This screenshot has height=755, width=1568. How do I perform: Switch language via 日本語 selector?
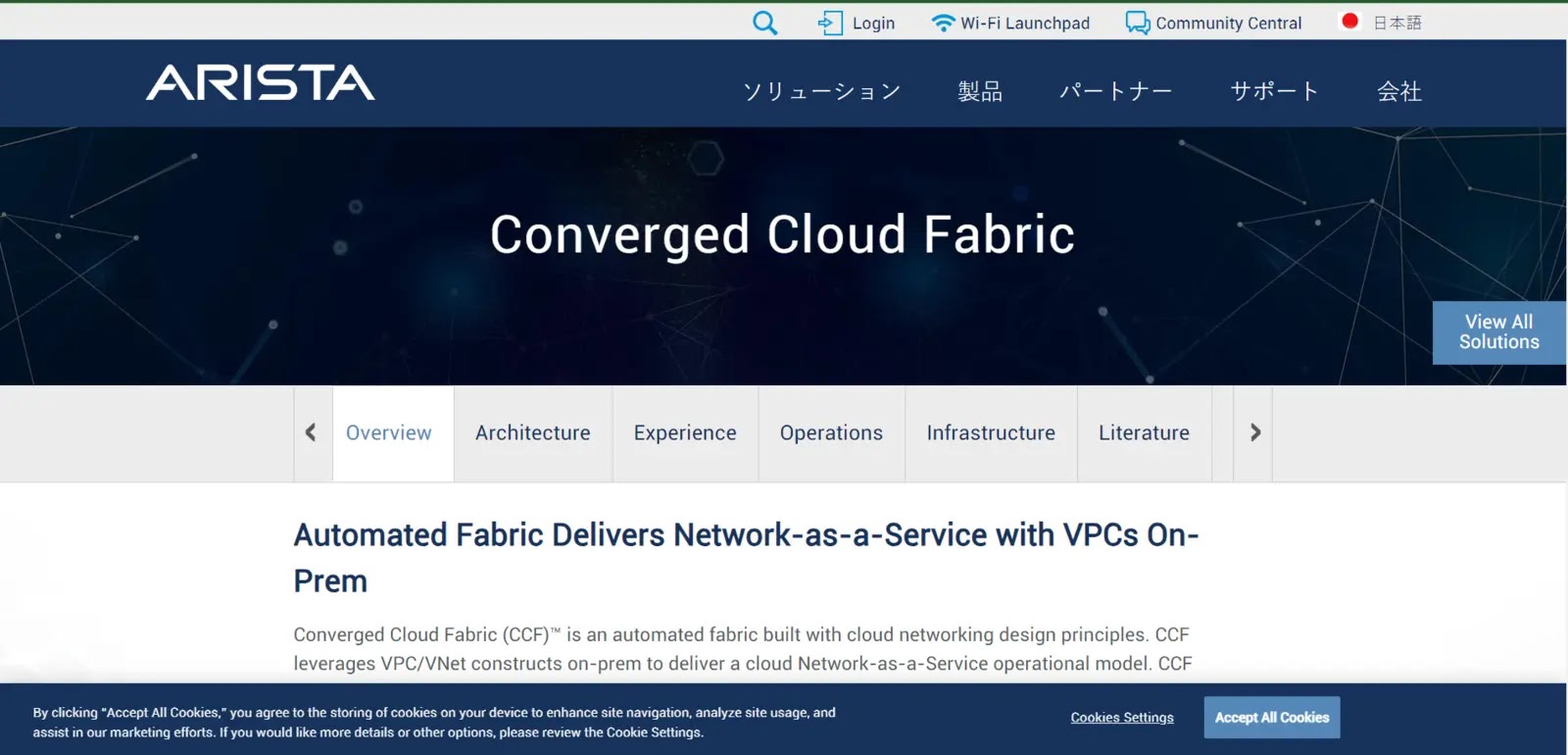(1397, 23)
